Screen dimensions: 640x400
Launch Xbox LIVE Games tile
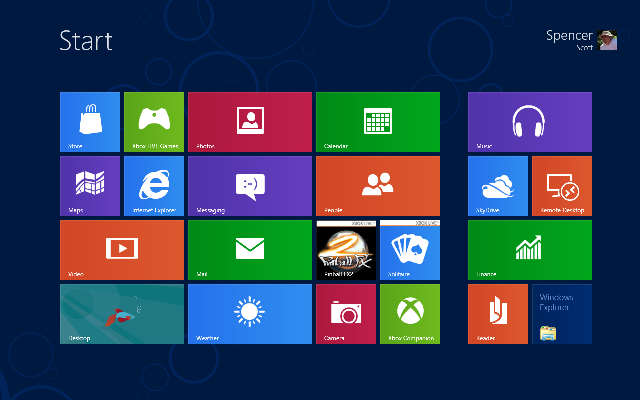tap(154, 122)
